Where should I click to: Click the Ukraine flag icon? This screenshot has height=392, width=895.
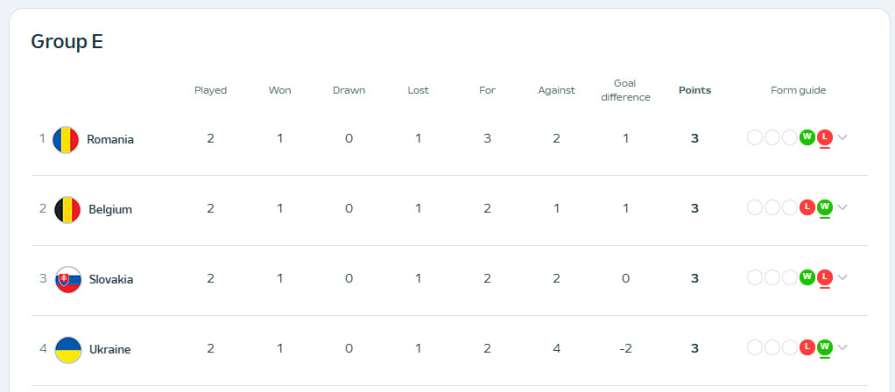pos(68,350)
